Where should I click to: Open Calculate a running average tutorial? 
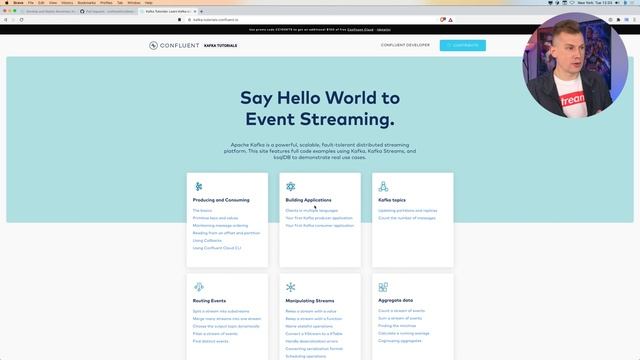(x=404, y=333)
